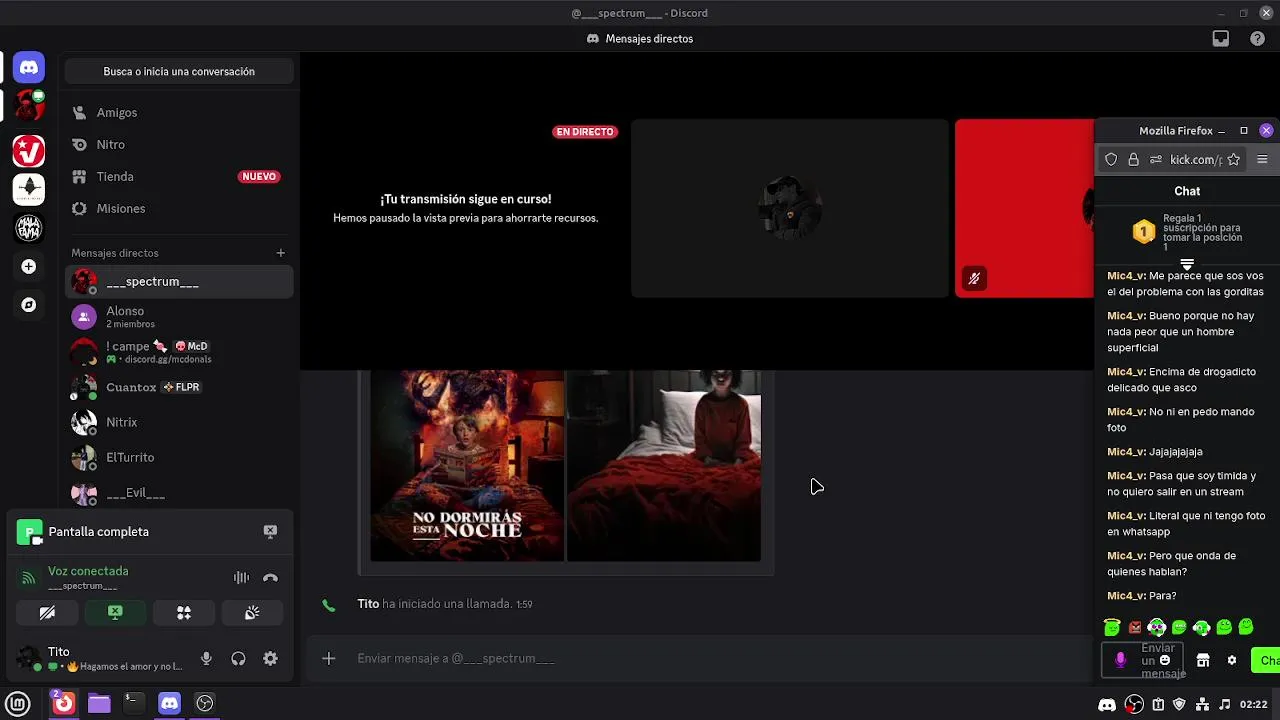Viewport: 1280px width, 720px height.
Task: Click the Discord tray icon
Action: point(1107,704)
